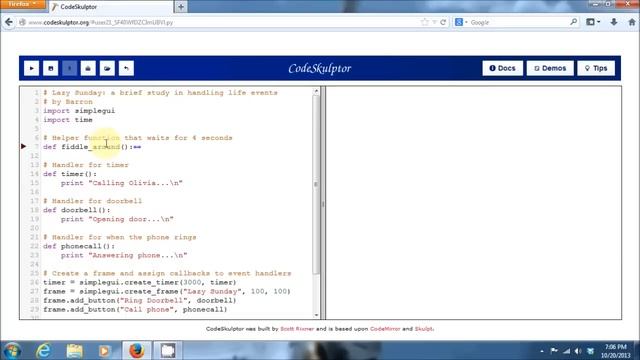Click the CodeSkulptor title in the blue header
Viewport: 640px width, 360px height.
(320, 68)
